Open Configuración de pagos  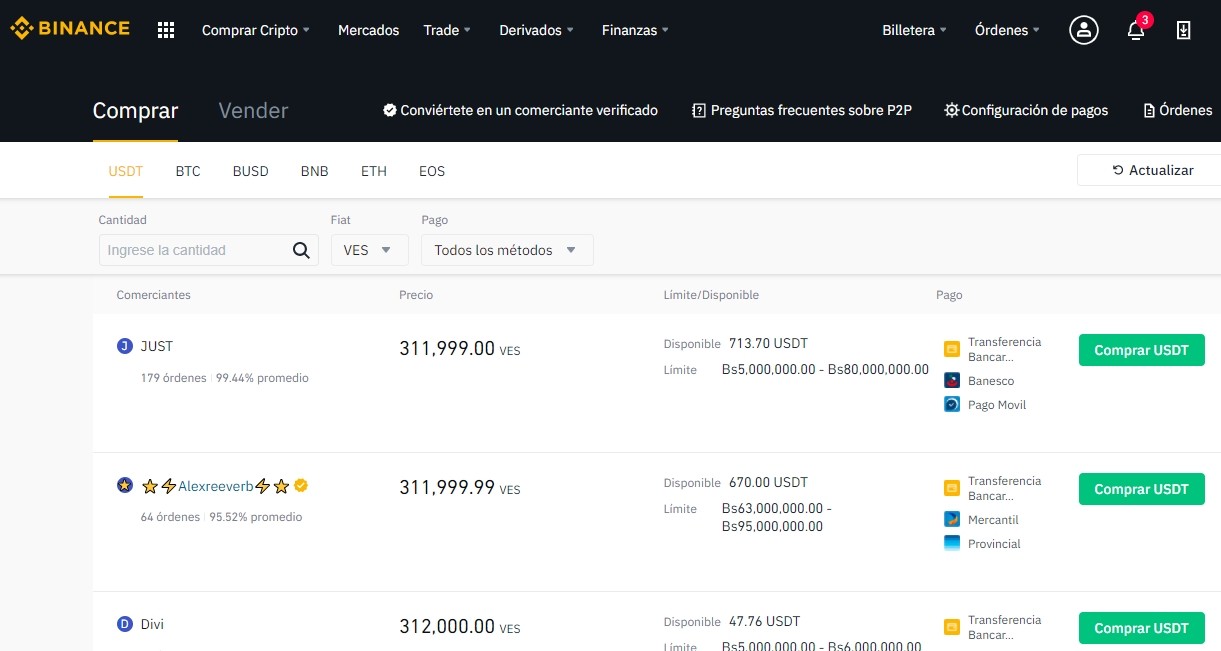[x=1026, y=110]
